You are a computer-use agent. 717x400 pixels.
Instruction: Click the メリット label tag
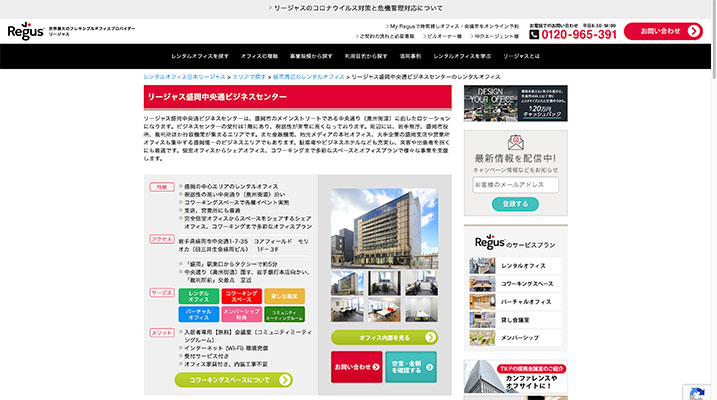161,333
